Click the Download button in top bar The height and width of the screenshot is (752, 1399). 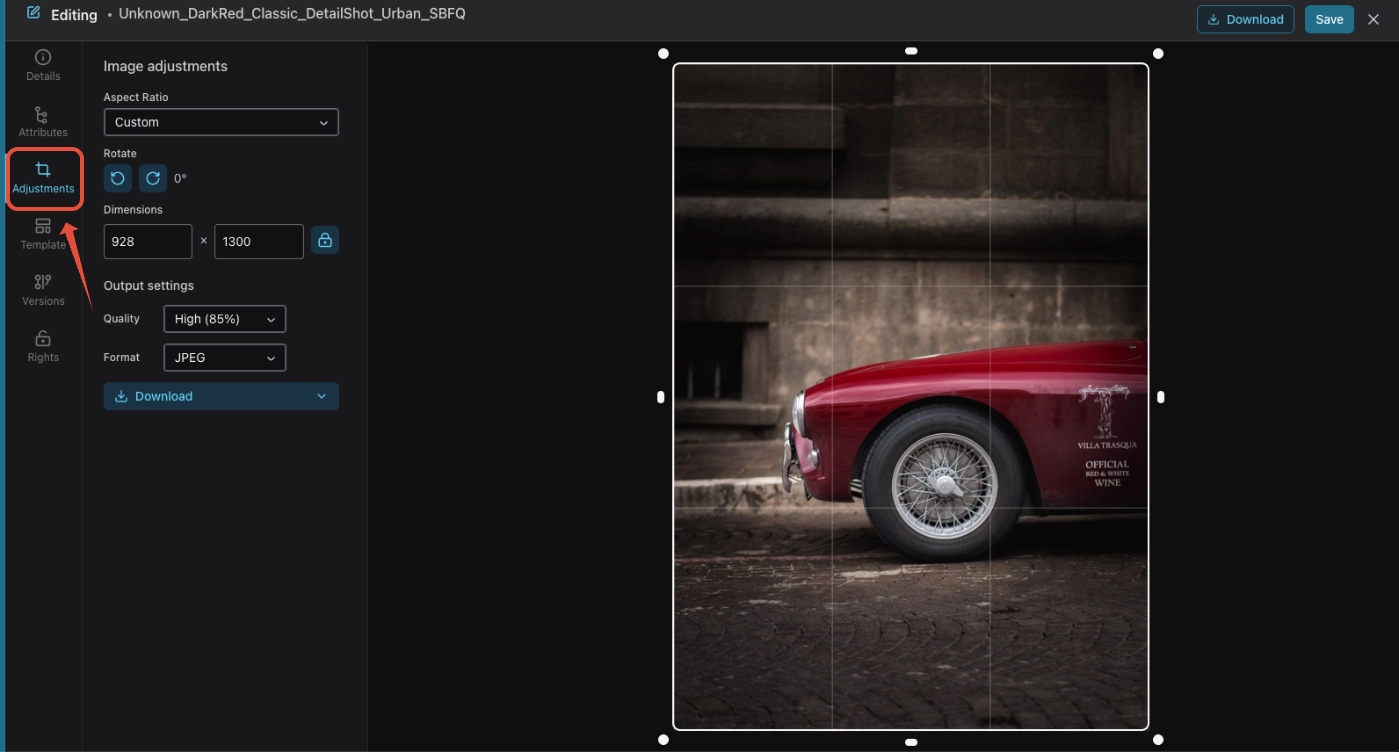[1245, 19]
